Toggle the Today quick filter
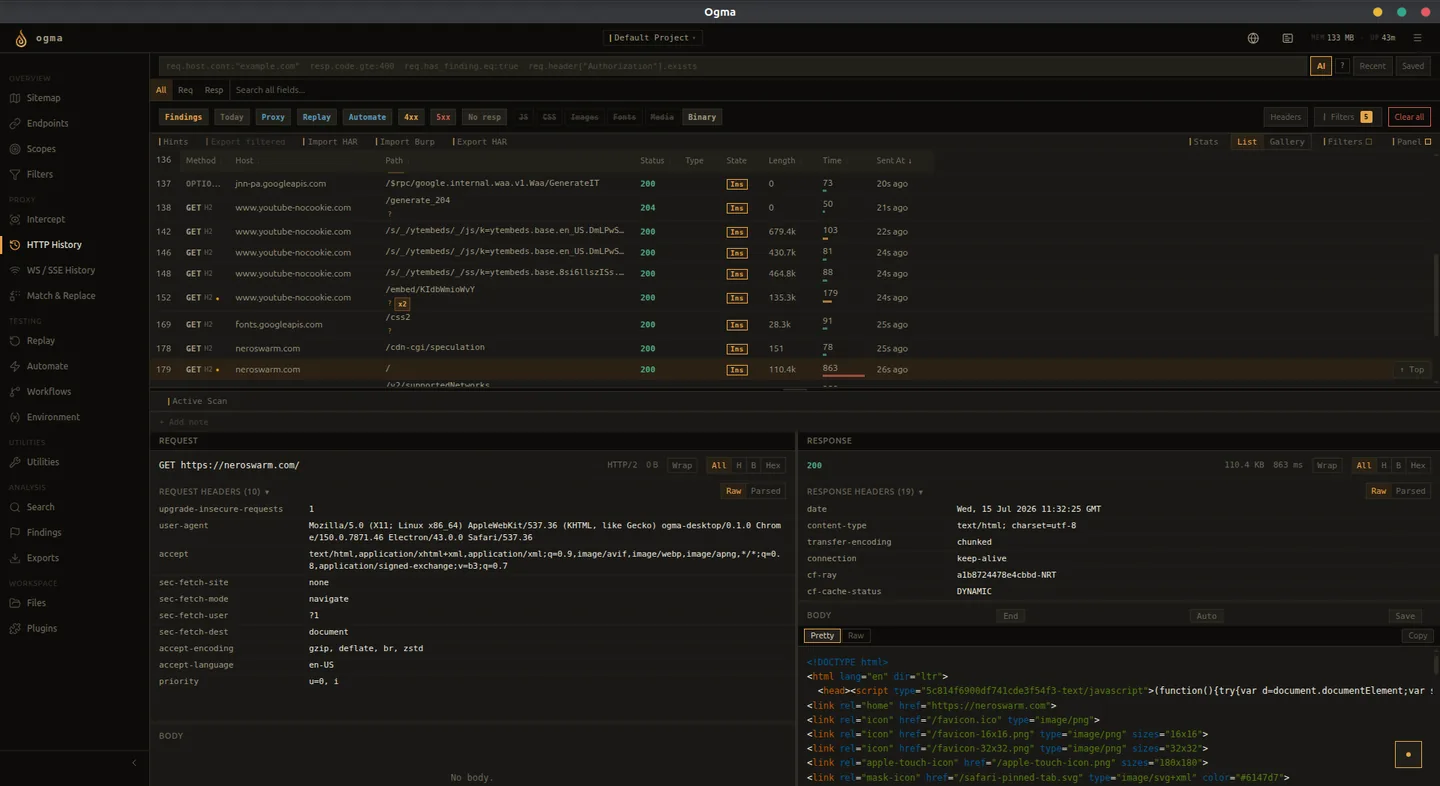1440x786 pixels. pos(232,117)
